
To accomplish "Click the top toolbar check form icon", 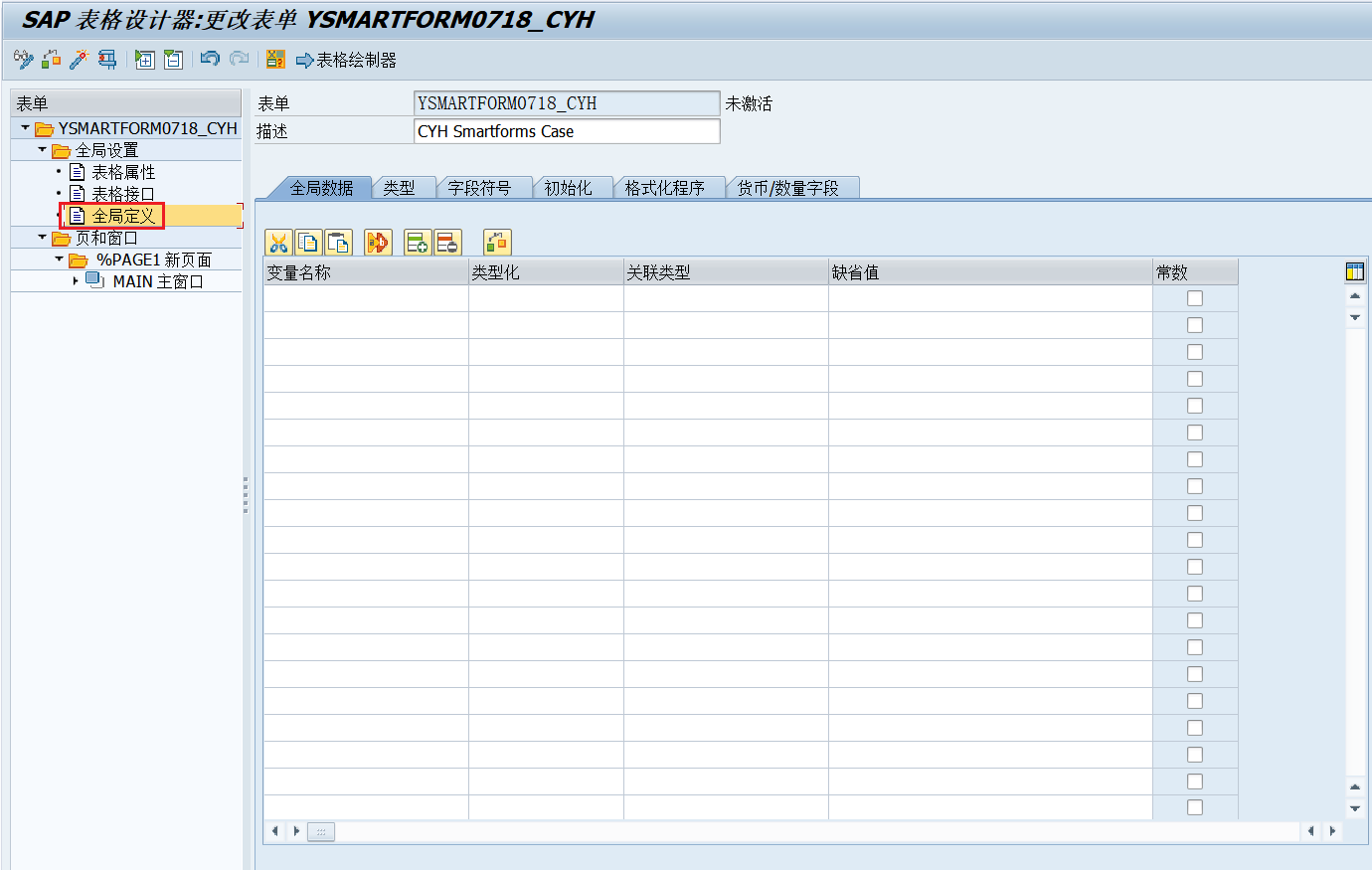I will (51, 60).
